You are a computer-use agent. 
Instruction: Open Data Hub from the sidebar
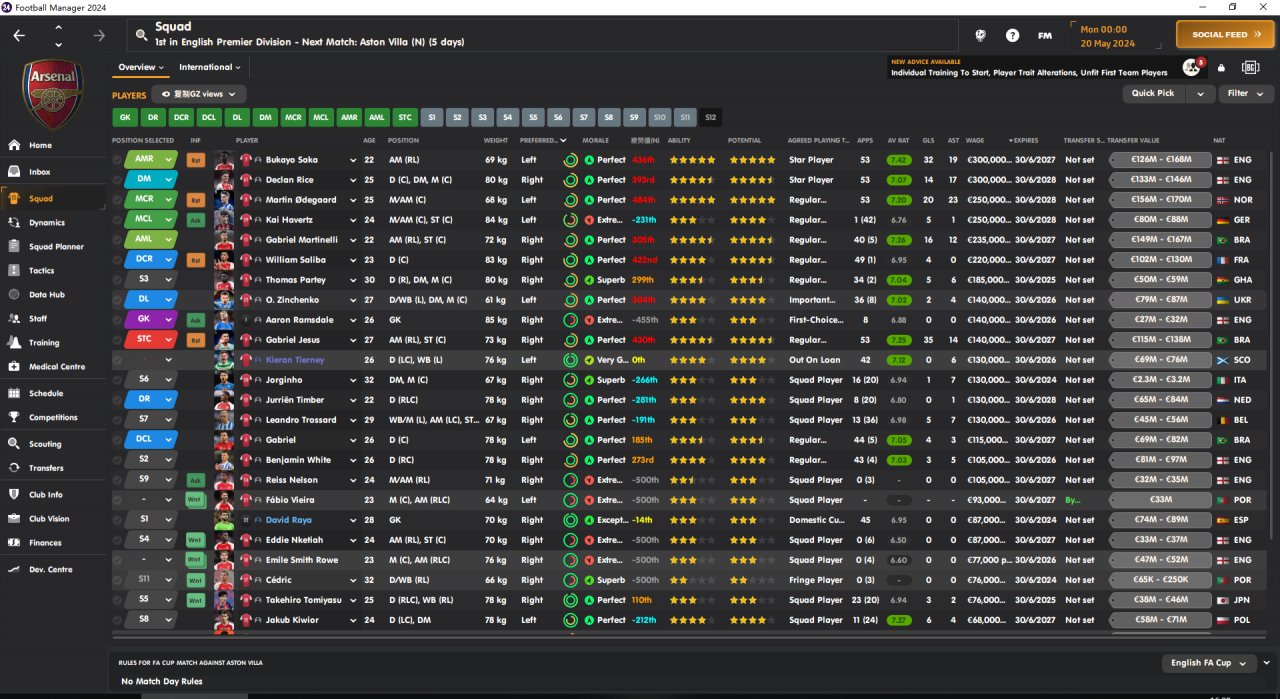pyautogui.click(x=53, y=295)
